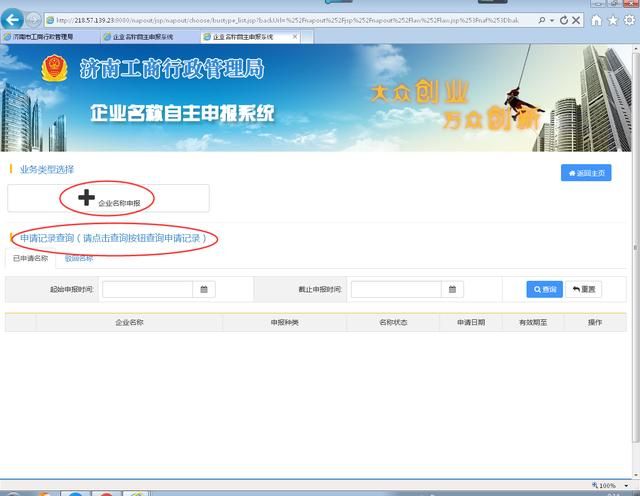
Task: Open browser tools gear icon
Action: pyautogui.click(x=630, y=20)
